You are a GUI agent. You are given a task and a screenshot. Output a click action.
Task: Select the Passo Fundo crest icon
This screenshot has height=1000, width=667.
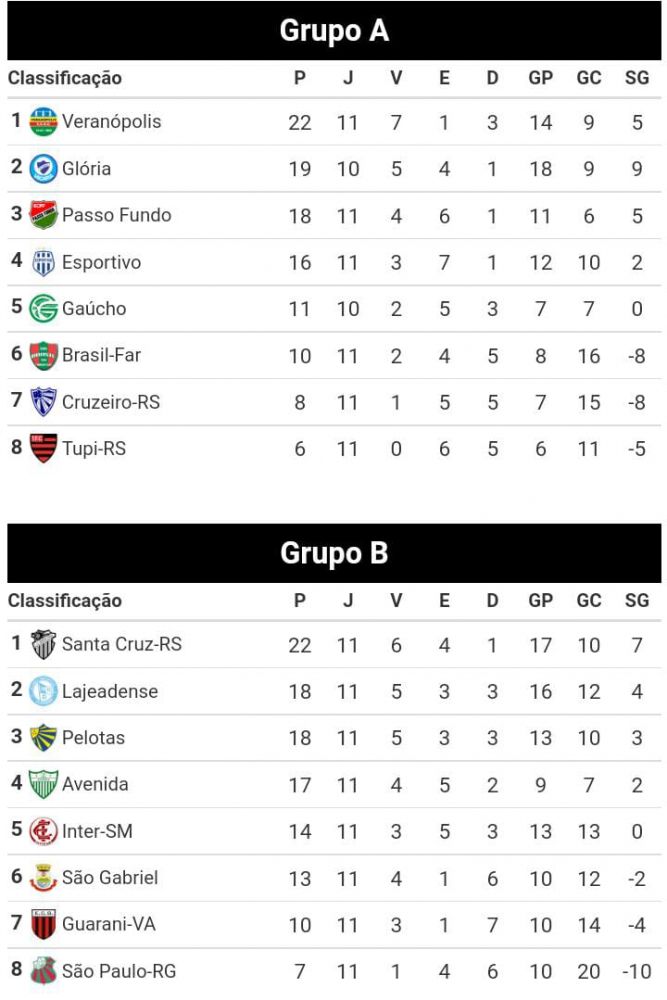(43, 215)
